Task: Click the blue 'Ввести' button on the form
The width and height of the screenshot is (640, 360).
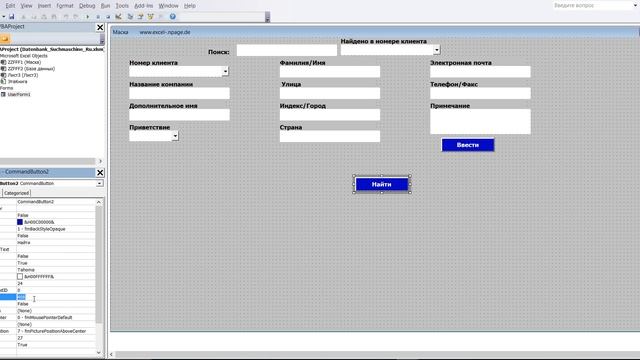Action: point(468,145)
